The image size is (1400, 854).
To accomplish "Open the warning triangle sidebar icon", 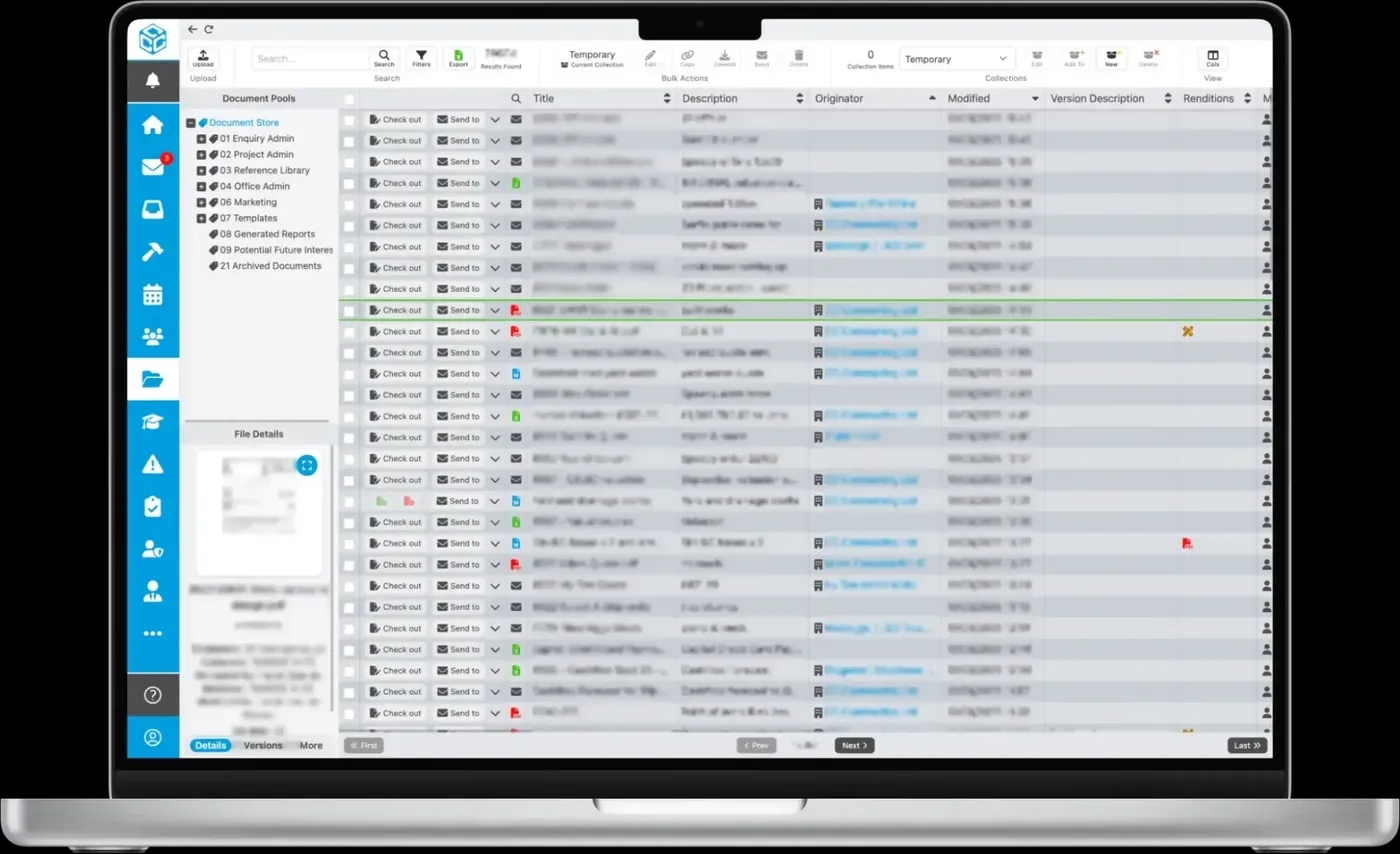I will coord(153,464).
